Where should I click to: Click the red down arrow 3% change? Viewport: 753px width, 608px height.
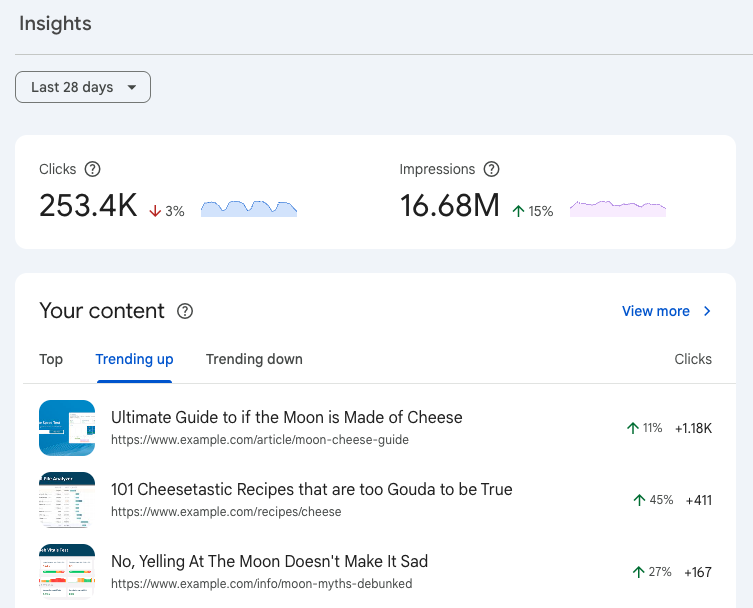167,211
